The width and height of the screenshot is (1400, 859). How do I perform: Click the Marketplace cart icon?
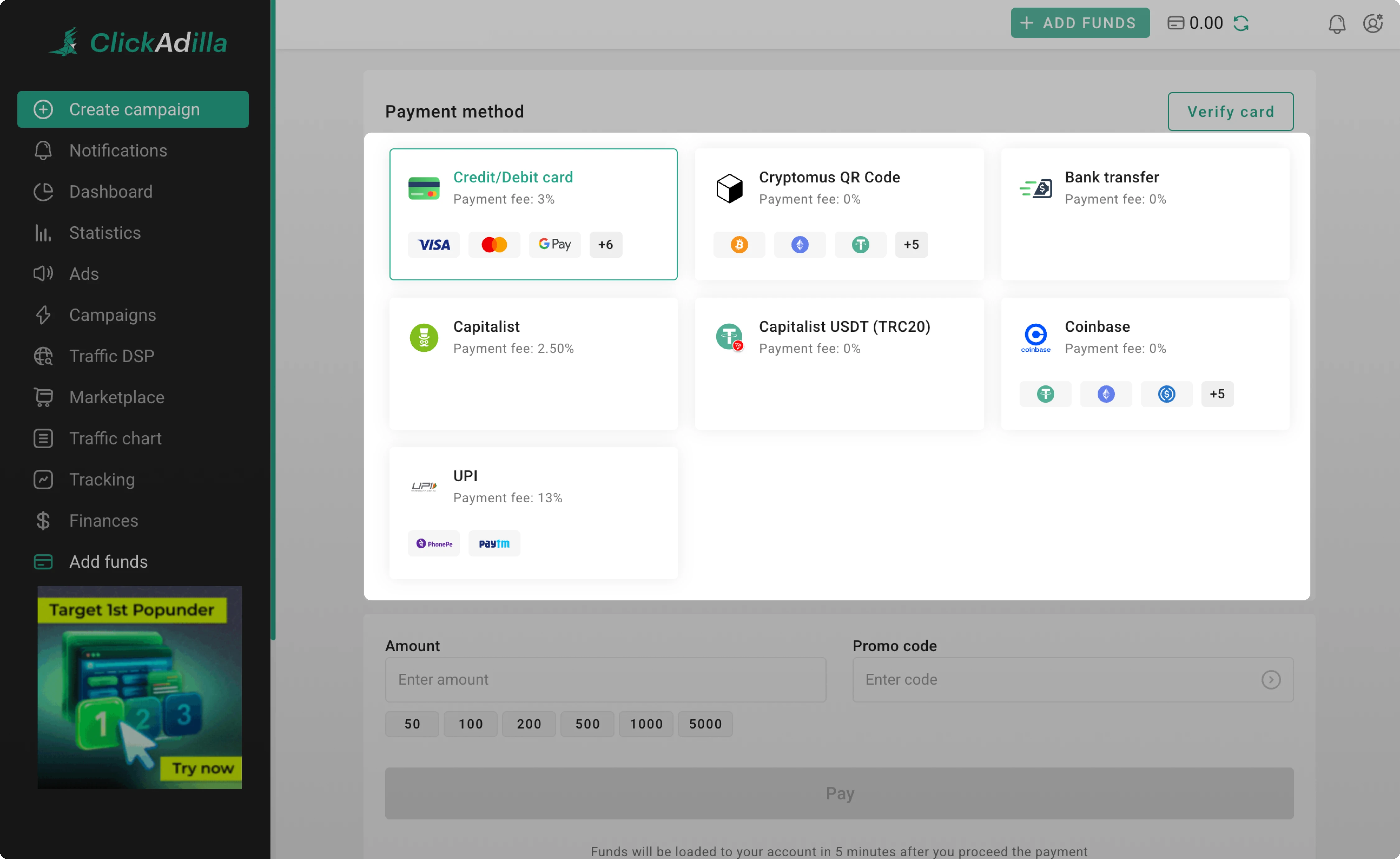(43, 397)
